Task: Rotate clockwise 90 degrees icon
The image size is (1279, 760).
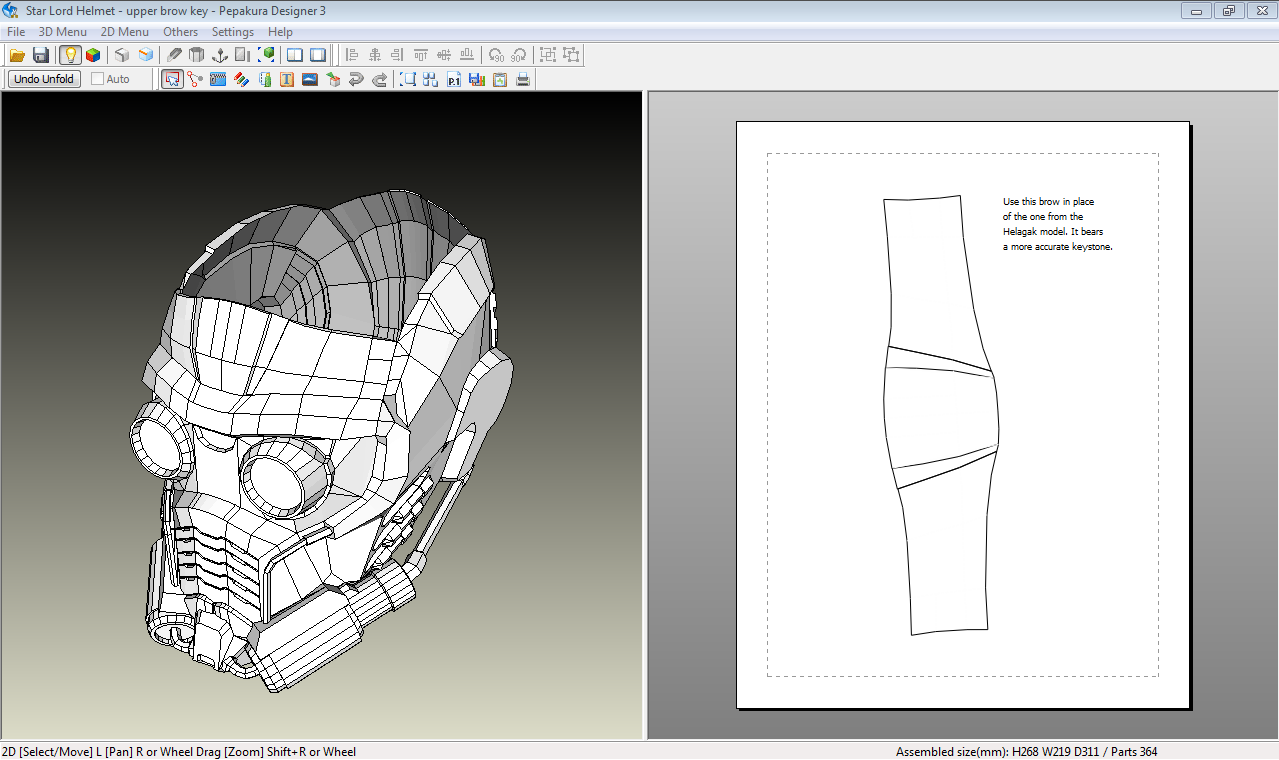Action: (519, 55)
